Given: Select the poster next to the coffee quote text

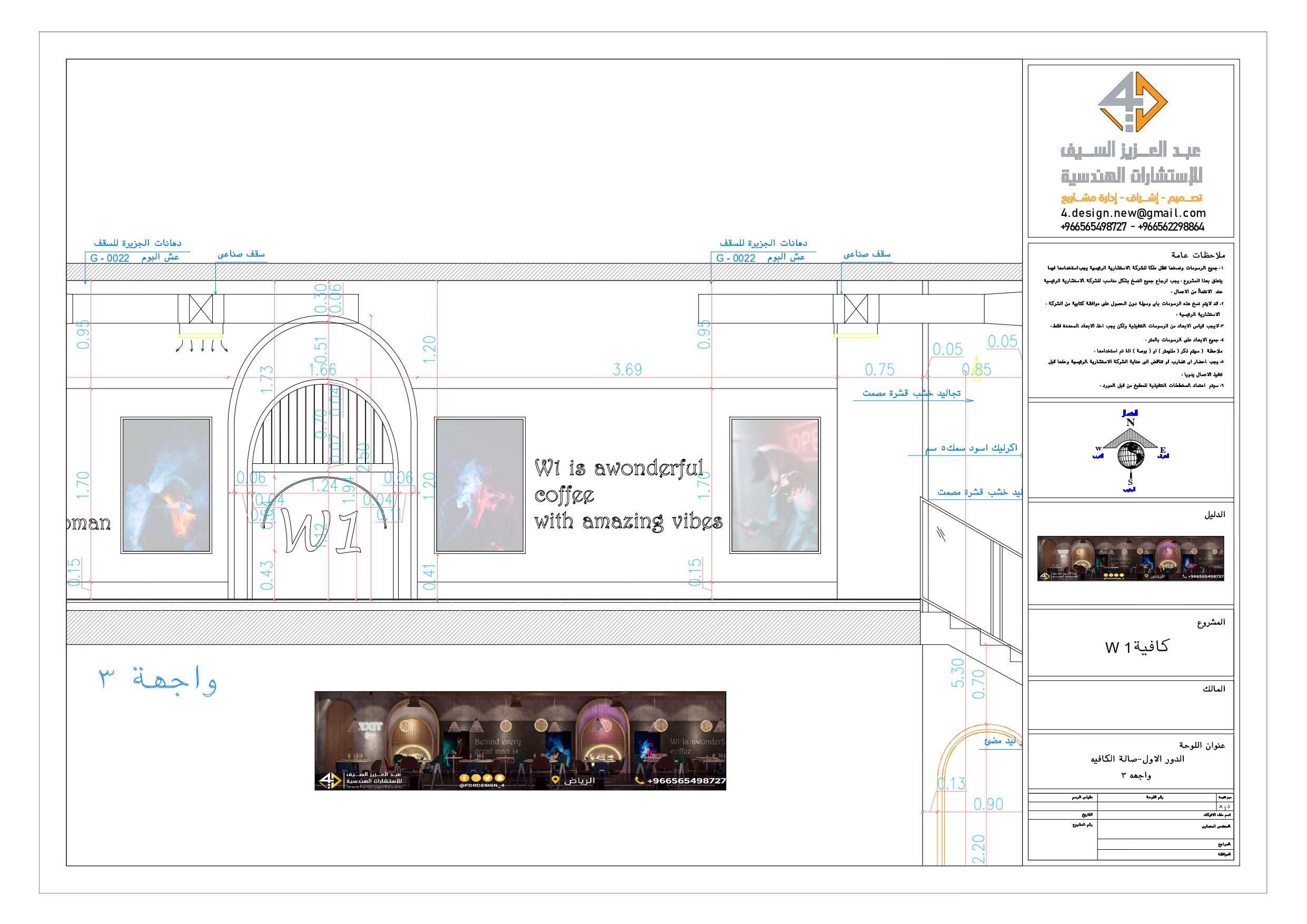Looking at the screenshot, I should (480, 485).
